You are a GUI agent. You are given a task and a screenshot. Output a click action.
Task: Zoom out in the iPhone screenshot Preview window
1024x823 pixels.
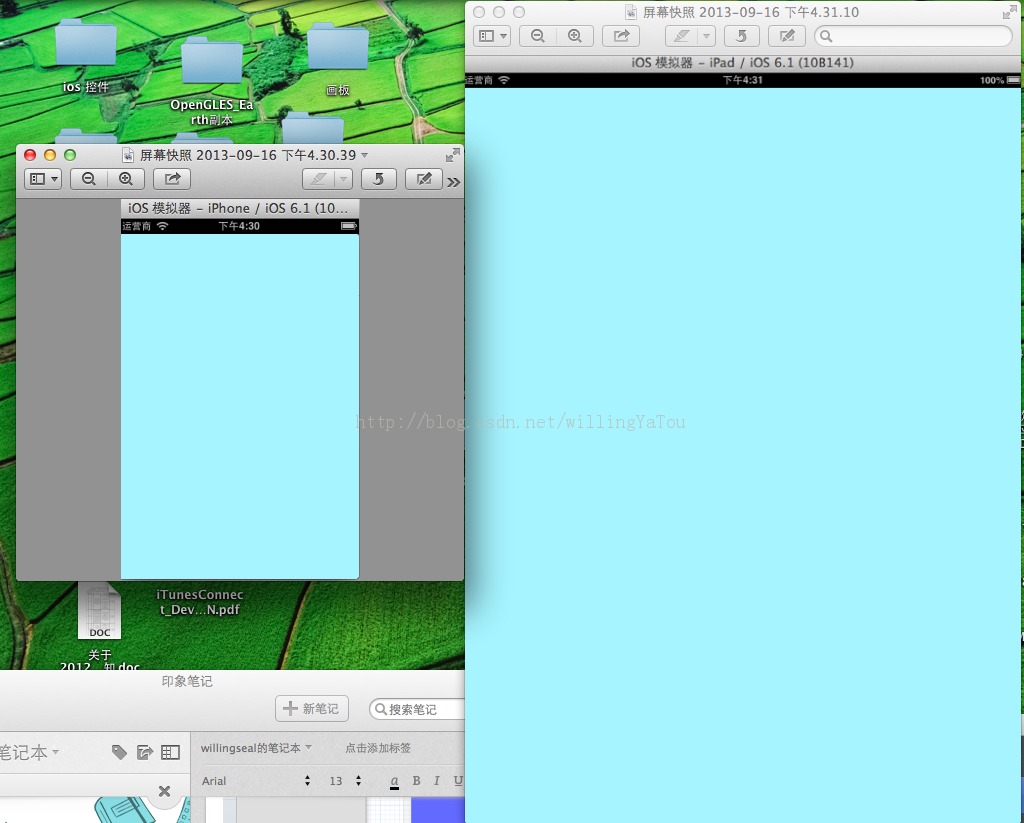tap(89, 179)
